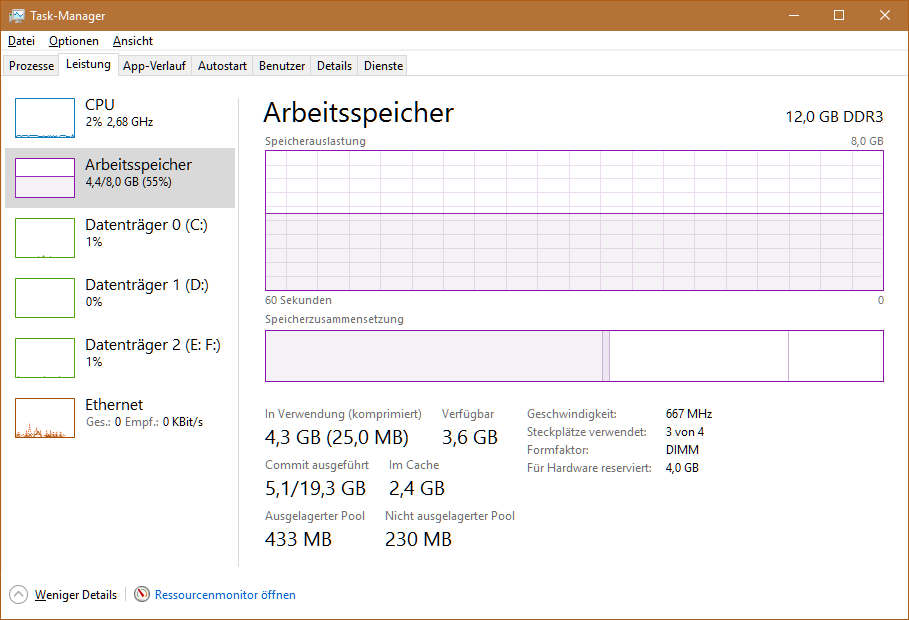Click the 4,4/8,0 GB (55%) sidebar text
Screen dimensions: 909x620
(129, 182)
